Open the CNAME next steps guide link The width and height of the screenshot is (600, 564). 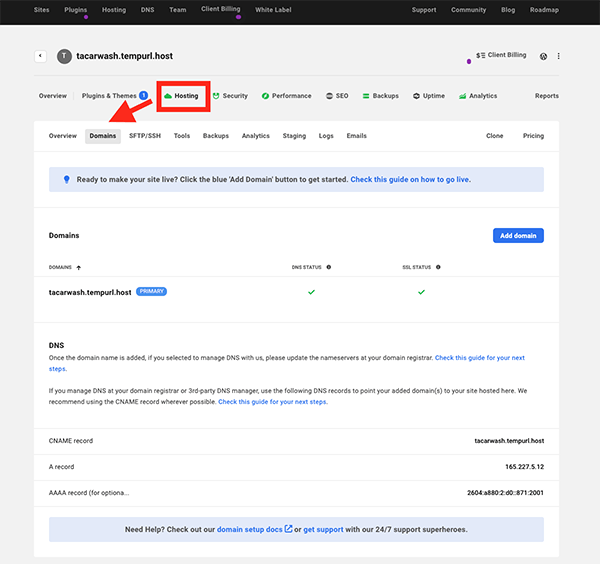click(x=273, y=402)
